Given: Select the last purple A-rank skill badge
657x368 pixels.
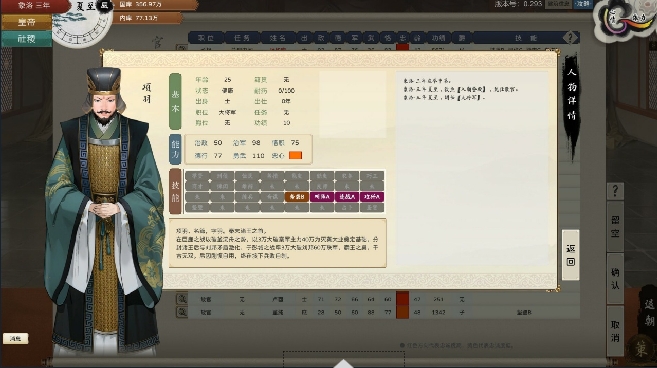Looking at the screenshot, I should pyautogui.click(x=372, y=197).
